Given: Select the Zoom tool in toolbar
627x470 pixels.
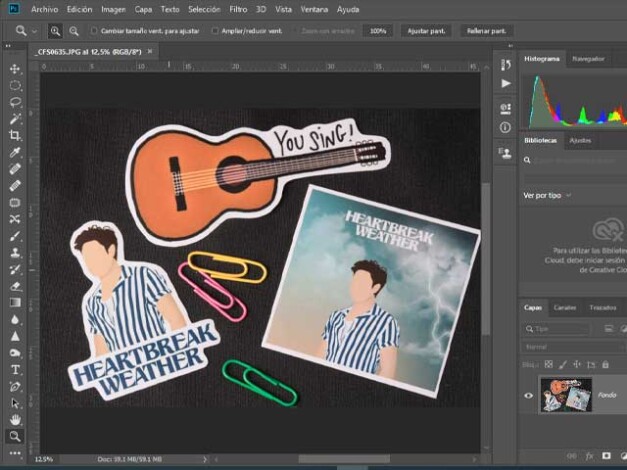Looking at the screenshot, I should pyautogui.click(x=15, y=436).
